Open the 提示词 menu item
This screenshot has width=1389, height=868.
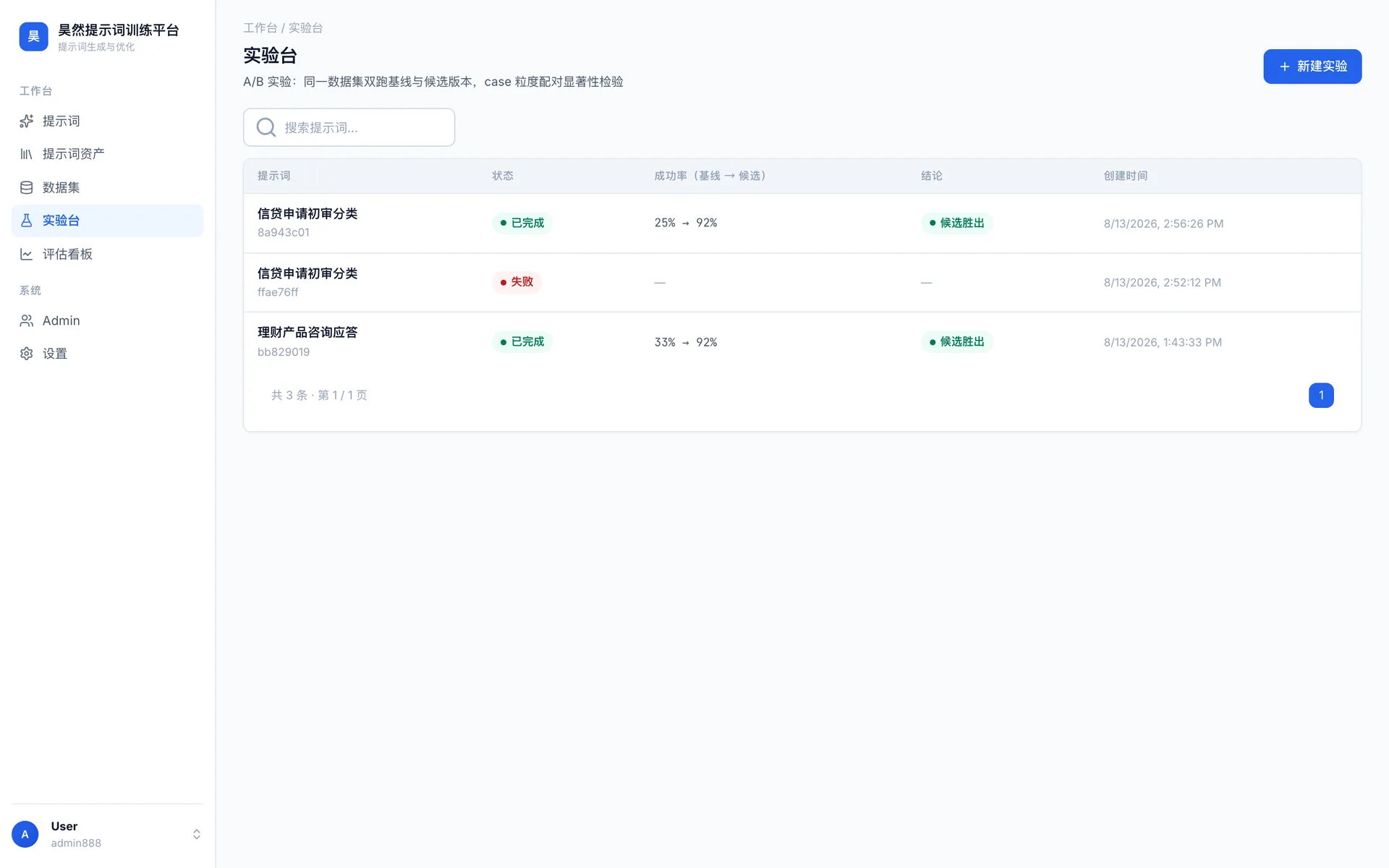[108, 121]
